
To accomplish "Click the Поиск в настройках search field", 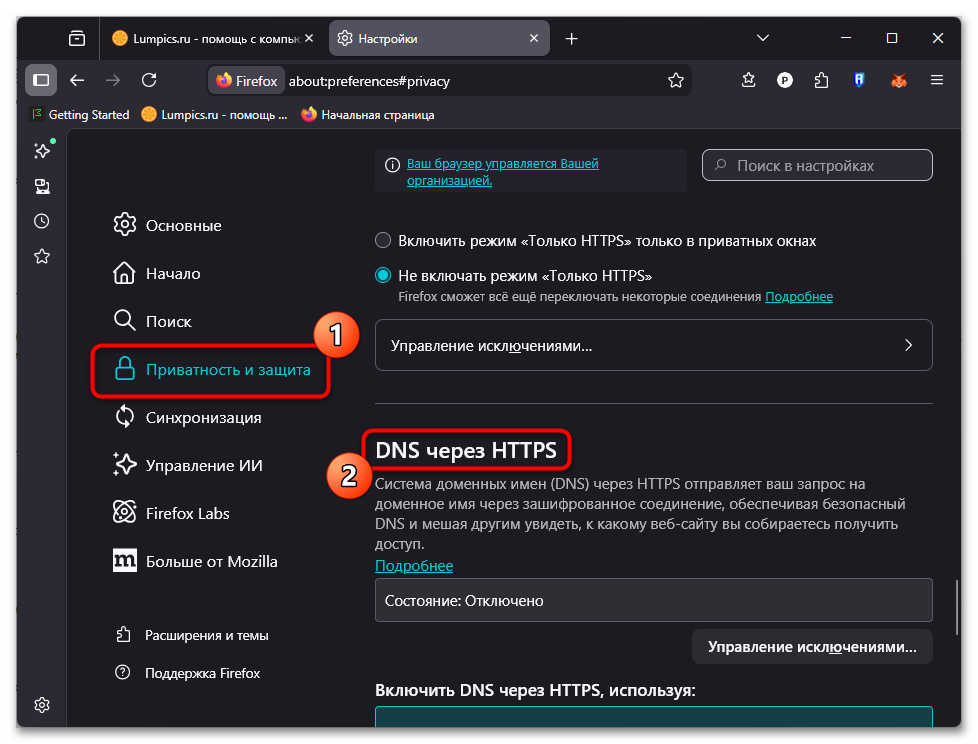I will click(x=817, y=165).
